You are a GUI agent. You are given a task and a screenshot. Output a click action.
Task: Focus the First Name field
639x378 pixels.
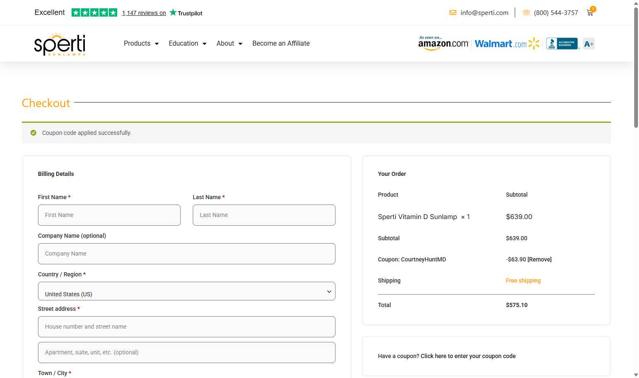[109, 215]
